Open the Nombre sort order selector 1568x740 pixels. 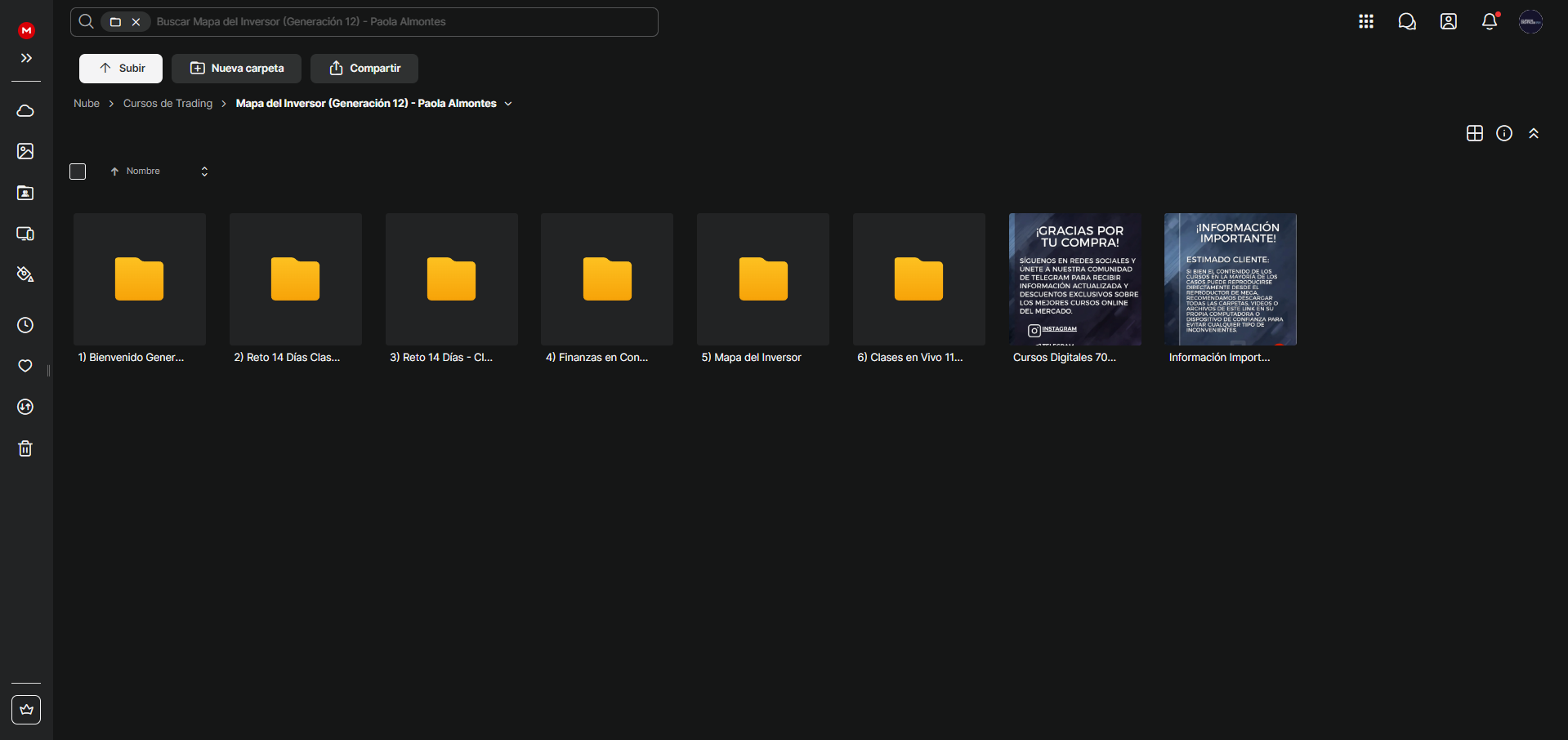204,172
